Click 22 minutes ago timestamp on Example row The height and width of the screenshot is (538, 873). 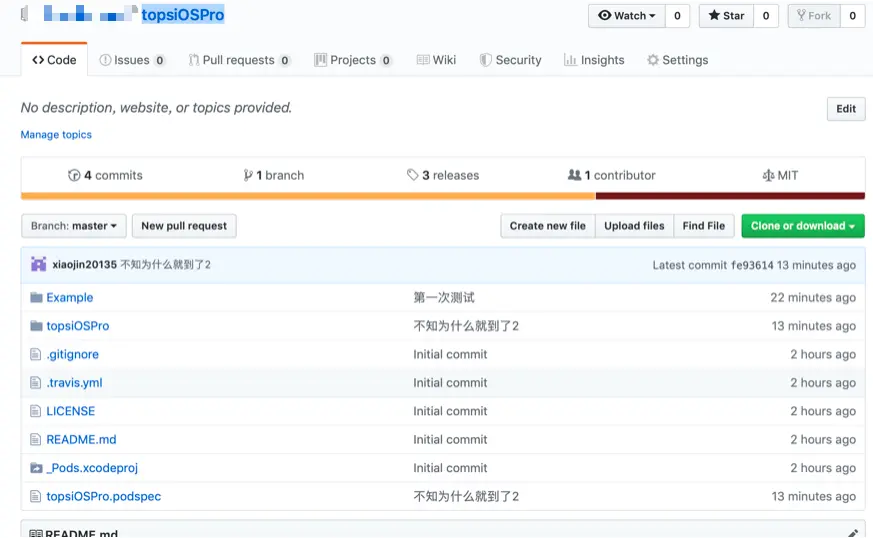tap(813, 297)
